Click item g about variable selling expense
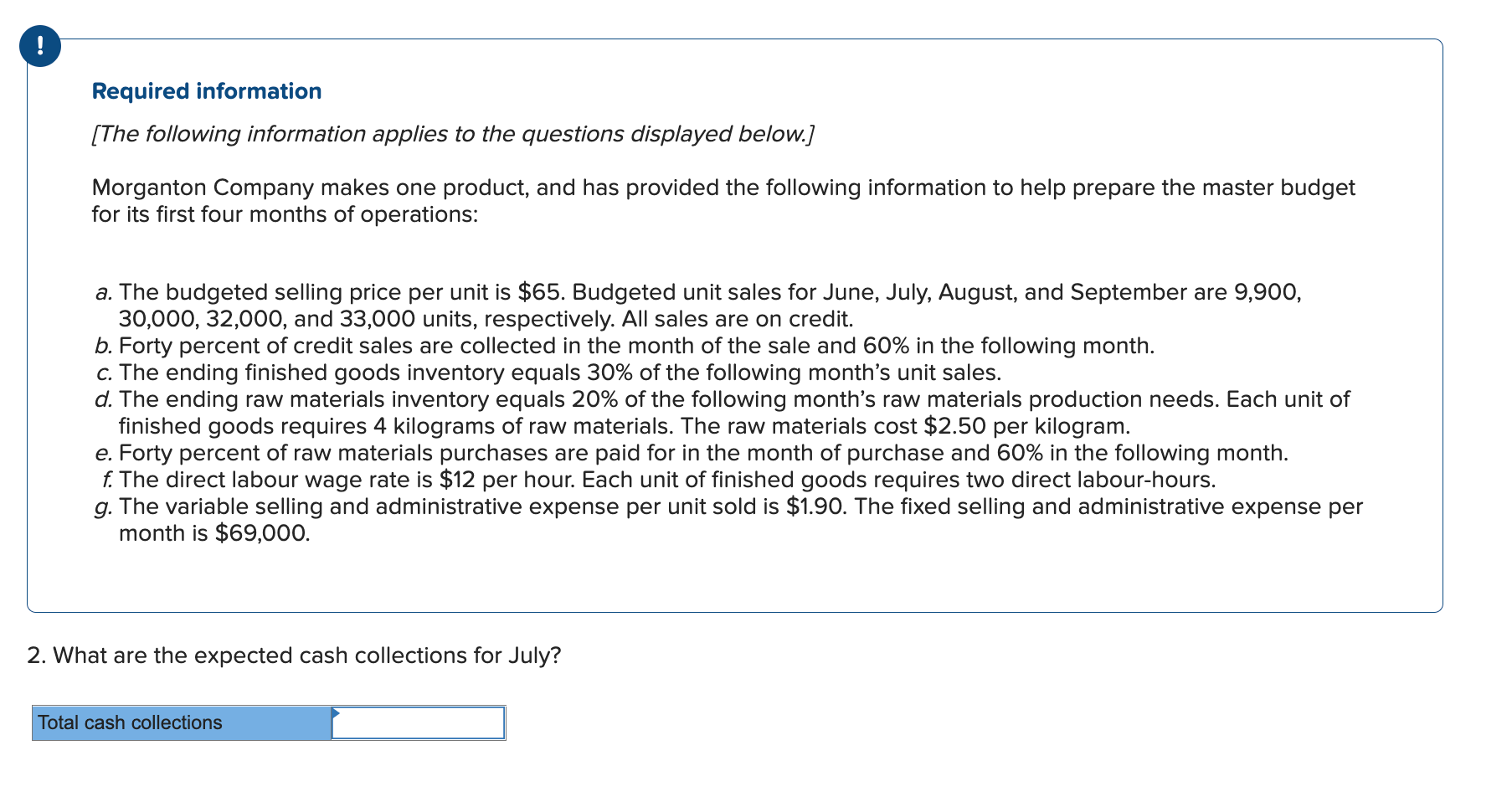 pyautogui.click(x=740, y=519)
